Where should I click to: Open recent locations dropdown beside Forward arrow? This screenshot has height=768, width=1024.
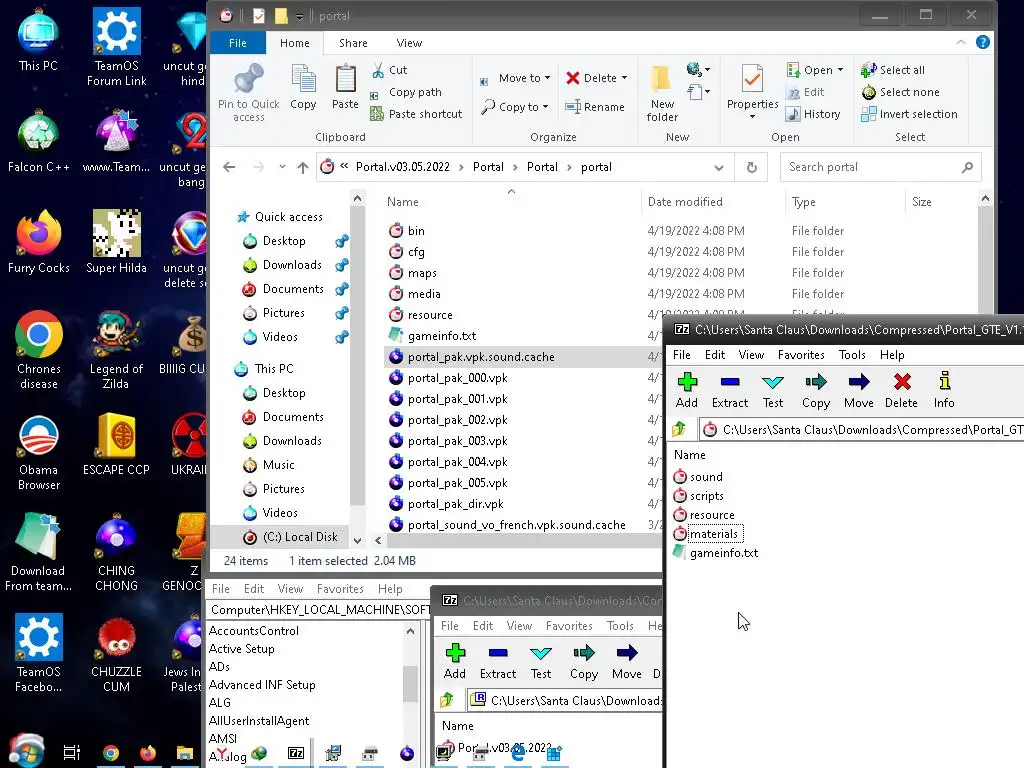pyautogui.click(x=282, y=167)
